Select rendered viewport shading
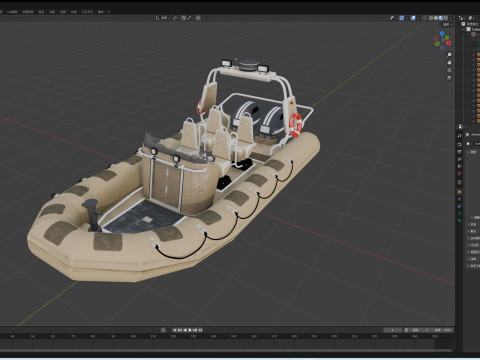 pos(446,18)
